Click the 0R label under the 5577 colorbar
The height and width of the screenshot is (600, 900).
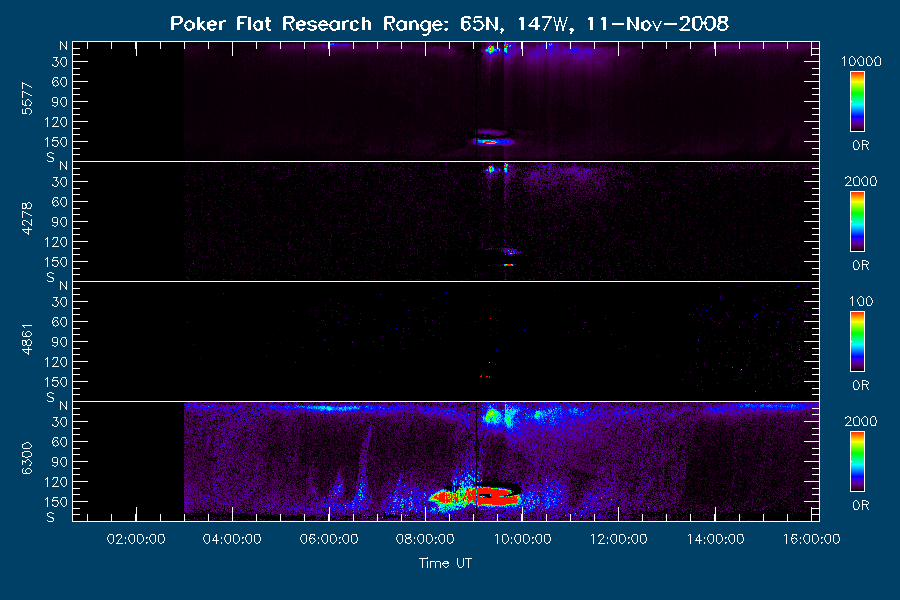[861, 146]
